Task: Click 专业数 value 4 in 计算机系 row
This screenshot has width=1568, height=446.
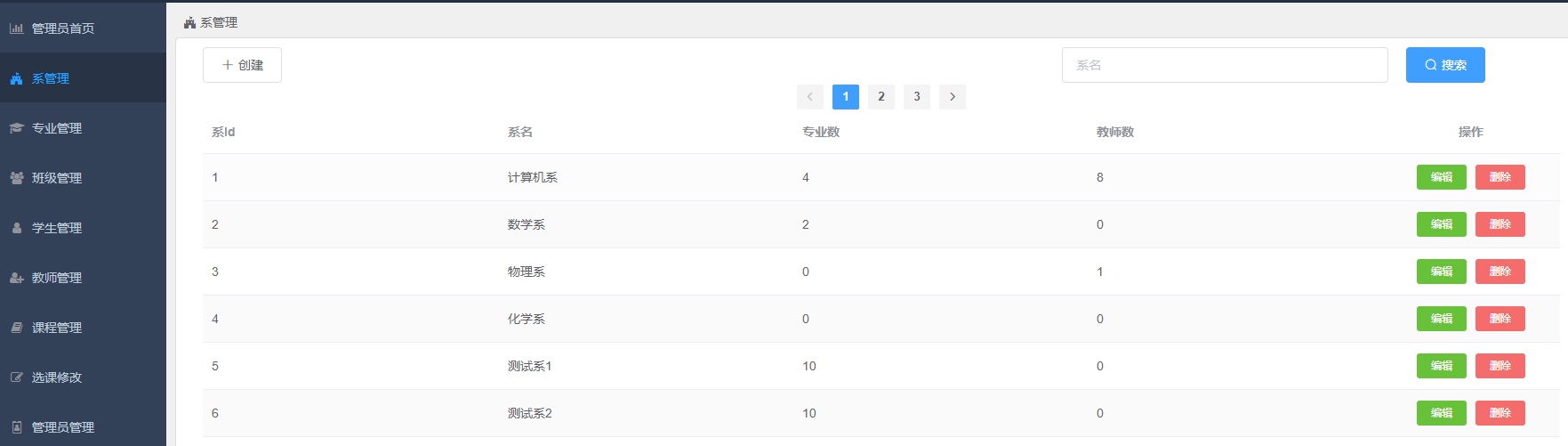Action: pyautogui.click(x=806, y=177)
